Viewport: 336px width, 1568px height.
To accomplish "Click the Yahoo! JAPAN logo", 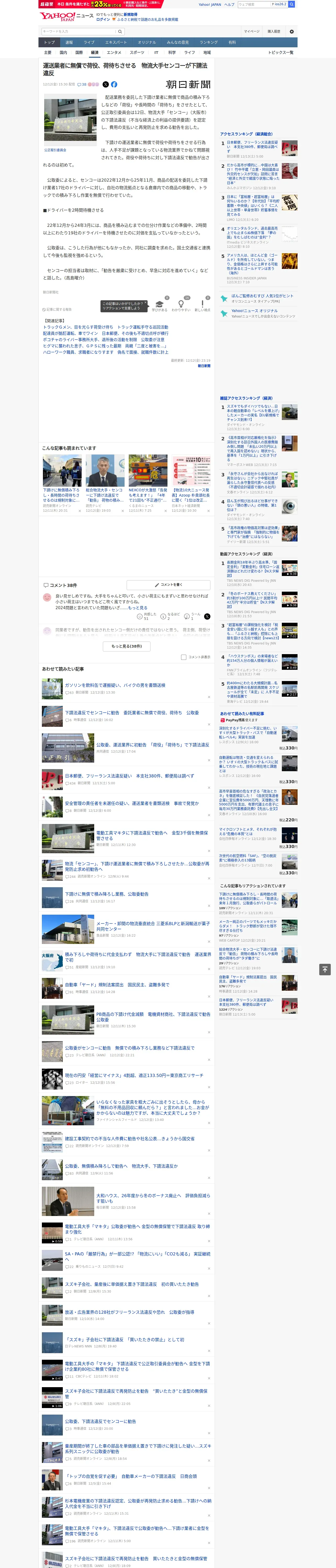I will click(57, 16).
